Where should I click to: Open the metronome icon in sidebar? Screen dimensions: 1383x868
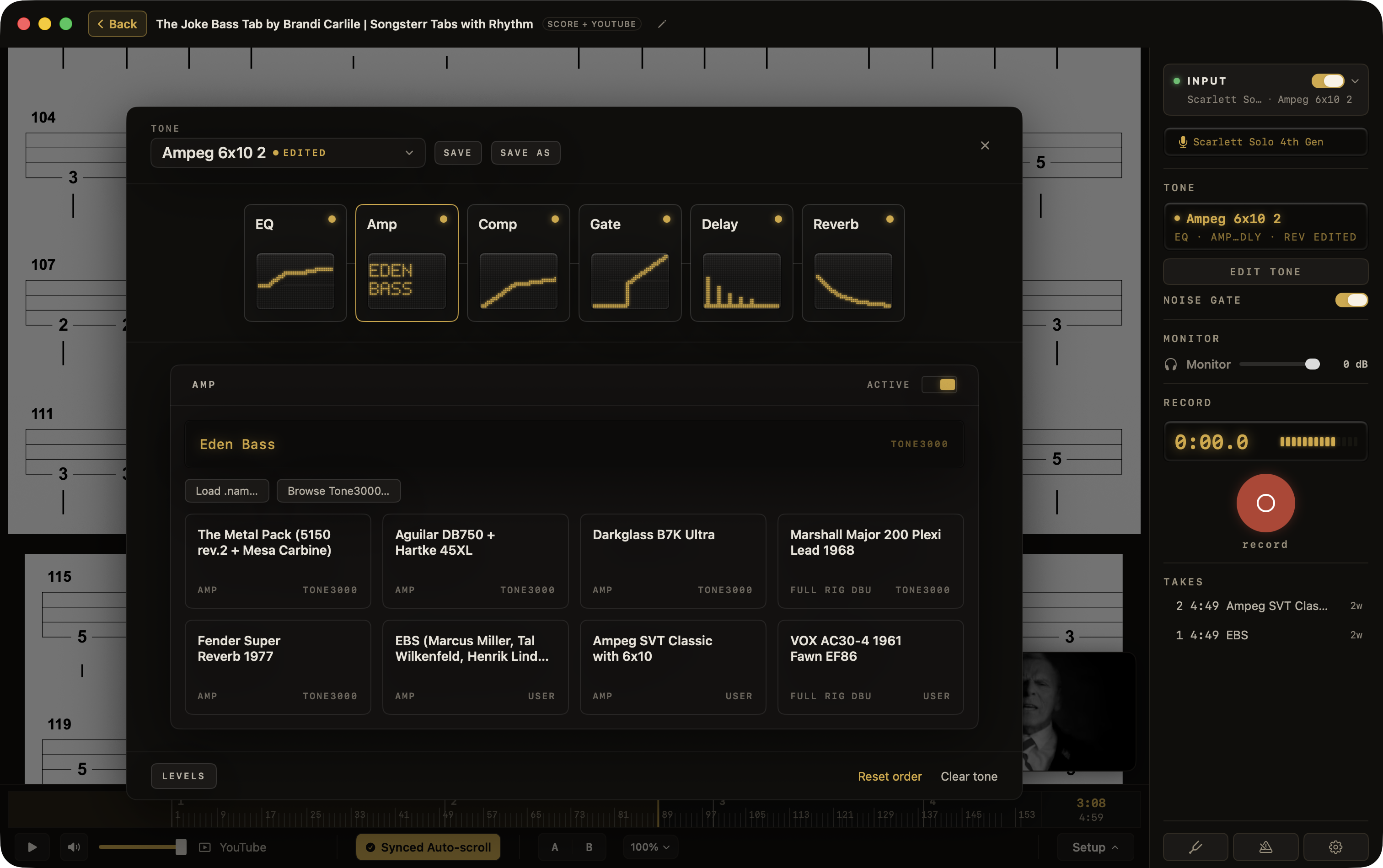tap(1265, 847)
